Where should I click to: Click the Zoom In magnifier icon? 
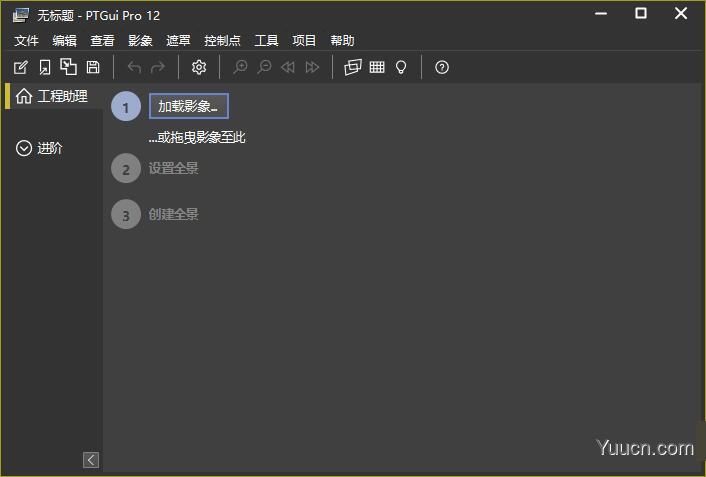point(240,68)
